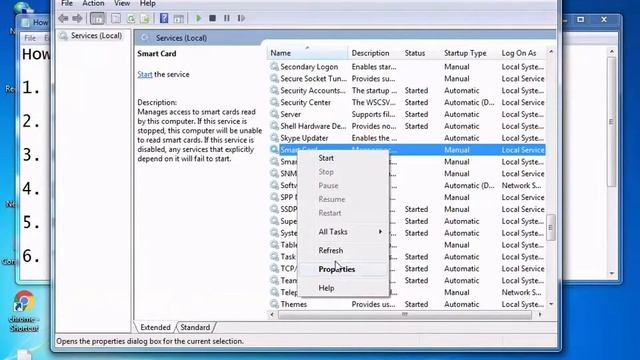Click gear icon of Shell Hardware Detection

(x=274, y=126)
